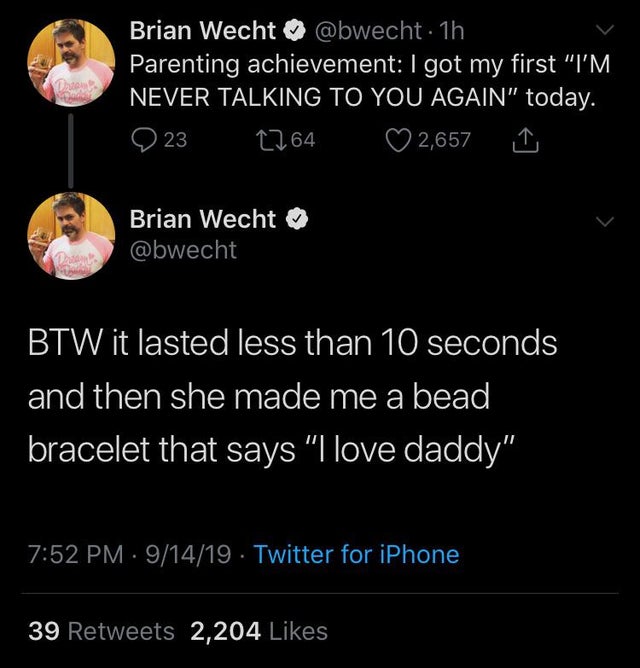The width and height of the screenshot is (640, 668).
Task: Retweet the parenting achievement tweet
Action: [275, 140]
